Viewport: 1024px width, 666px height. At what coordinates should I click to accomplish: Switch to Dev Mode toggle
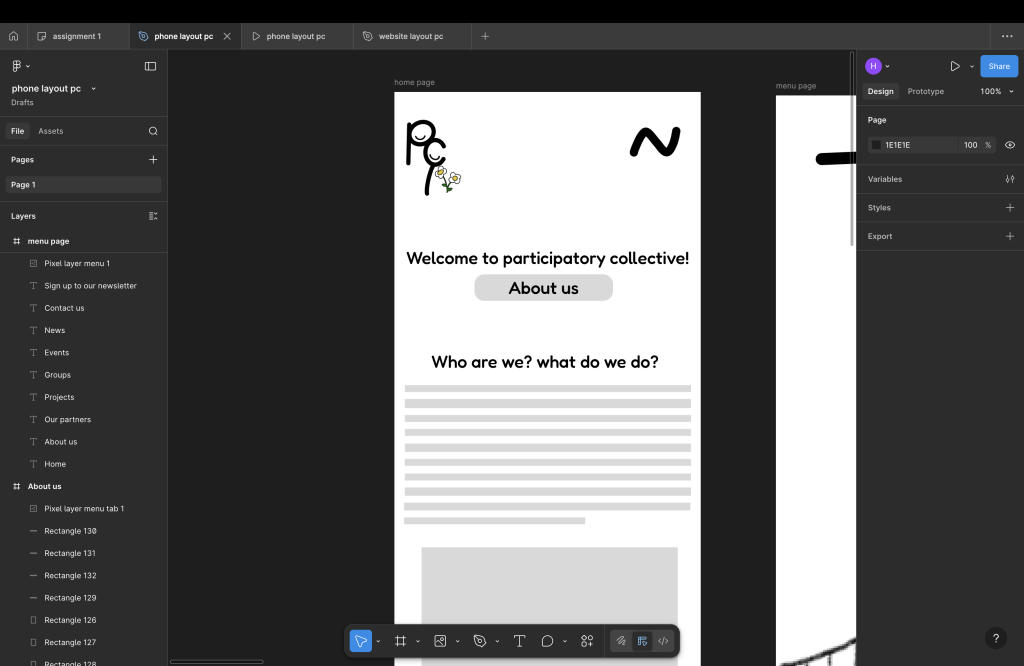(664, 641)
